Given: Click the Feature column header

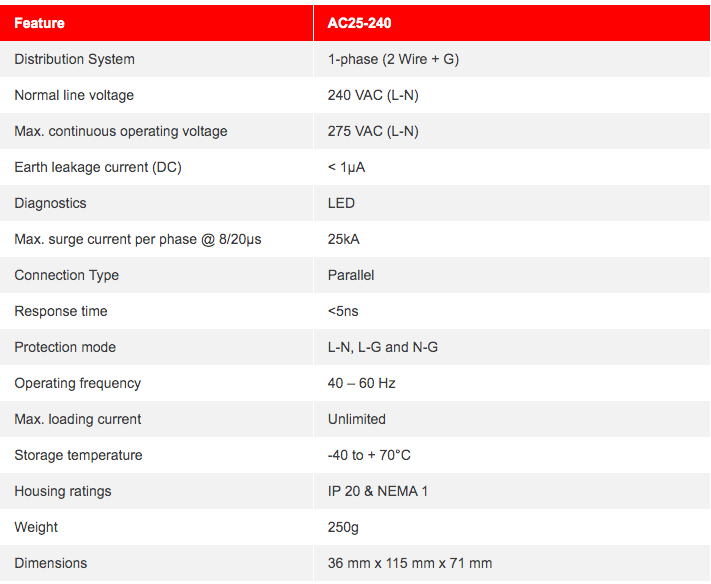Looking at the screenshot, I should pyautogui.click(x=39, y=23).
